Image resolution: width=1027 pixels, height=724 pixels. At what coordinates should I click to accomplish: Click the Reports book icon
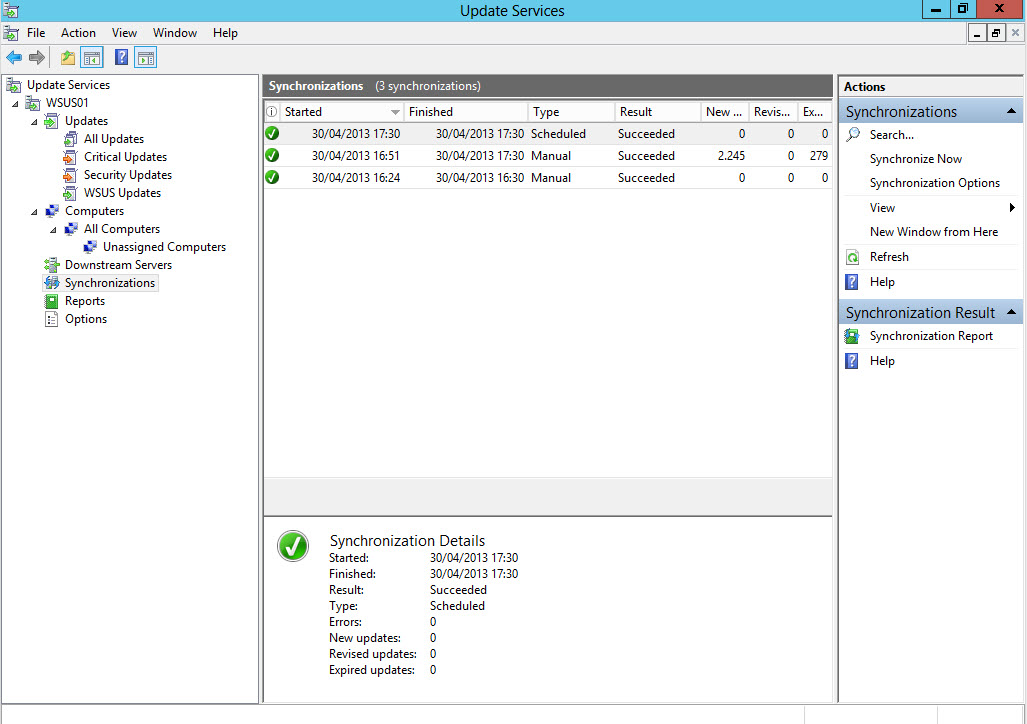(x=51, y=301)
